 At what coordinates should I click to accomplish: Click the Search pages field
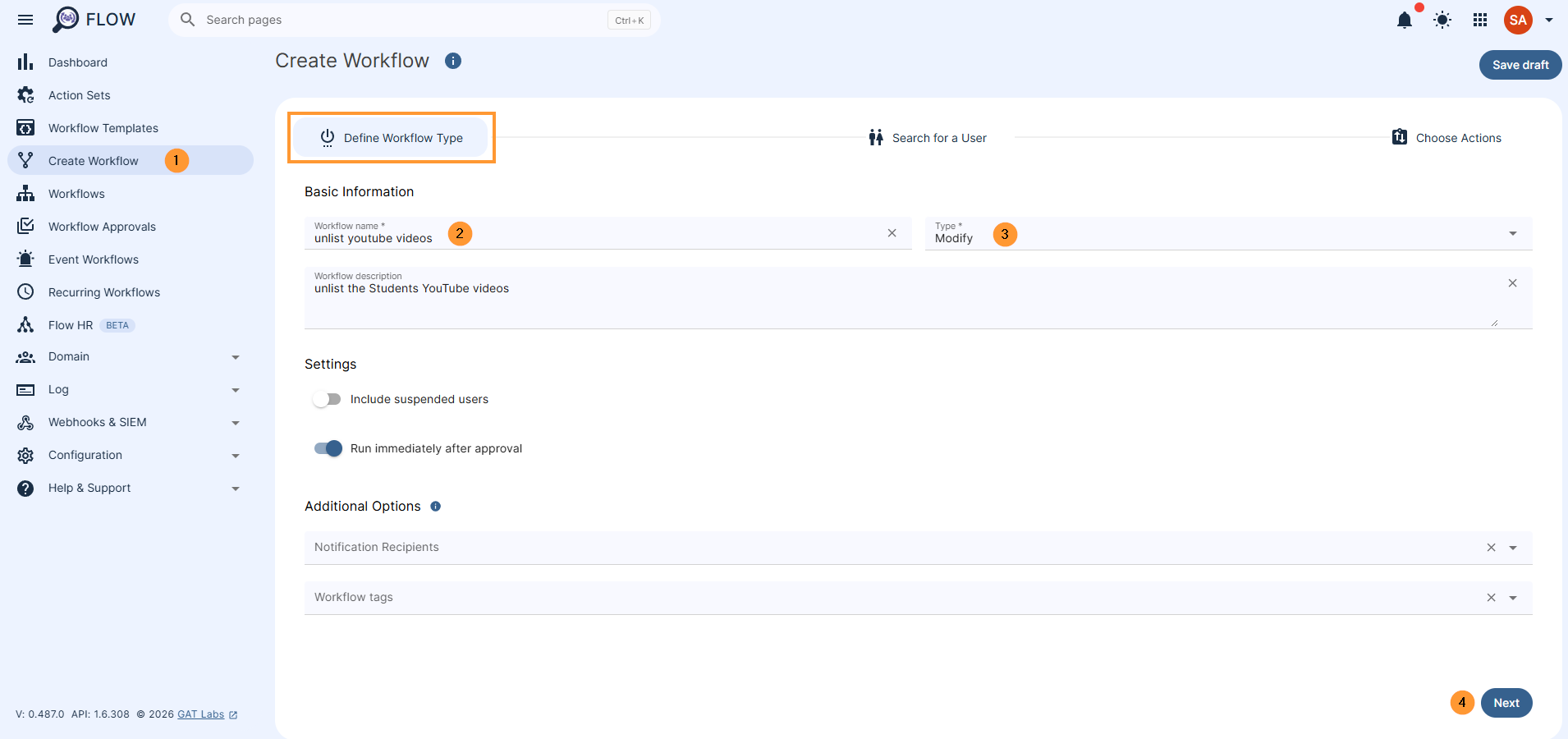tap(415, 20)
